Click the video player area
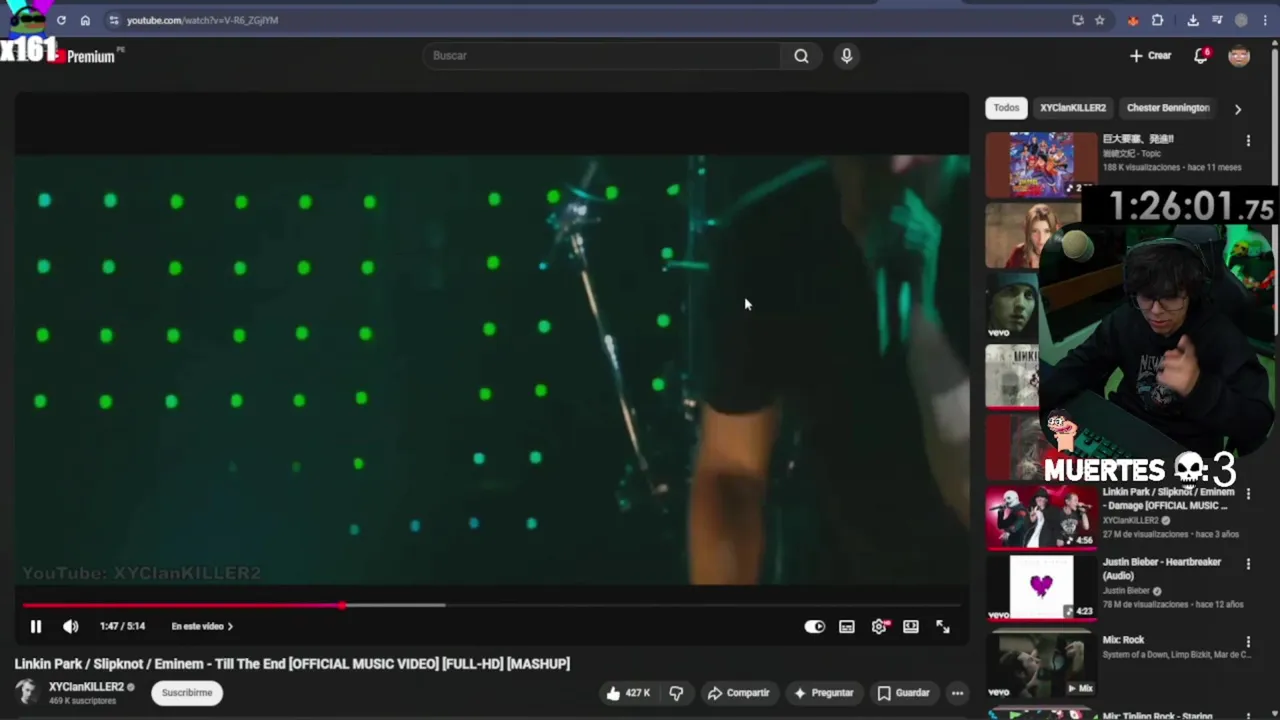This screenshot has width=1280, height=720. coord(492,370)
